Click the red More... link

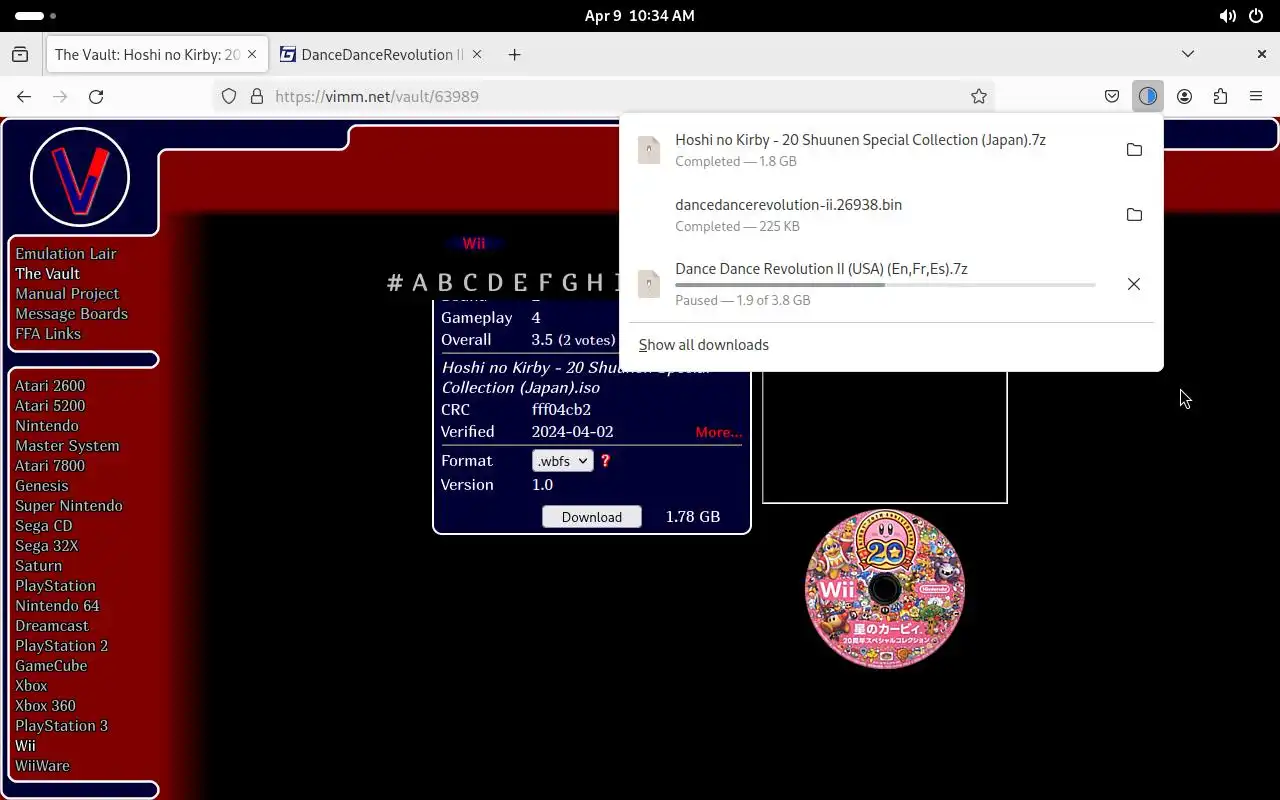click(x=719, y=432)
